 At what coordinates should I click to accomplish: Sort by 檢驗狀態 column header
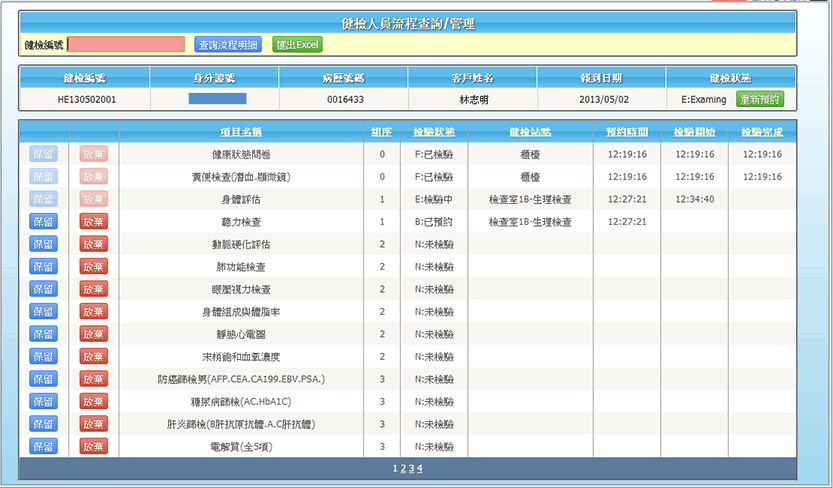tap(433, 132)
